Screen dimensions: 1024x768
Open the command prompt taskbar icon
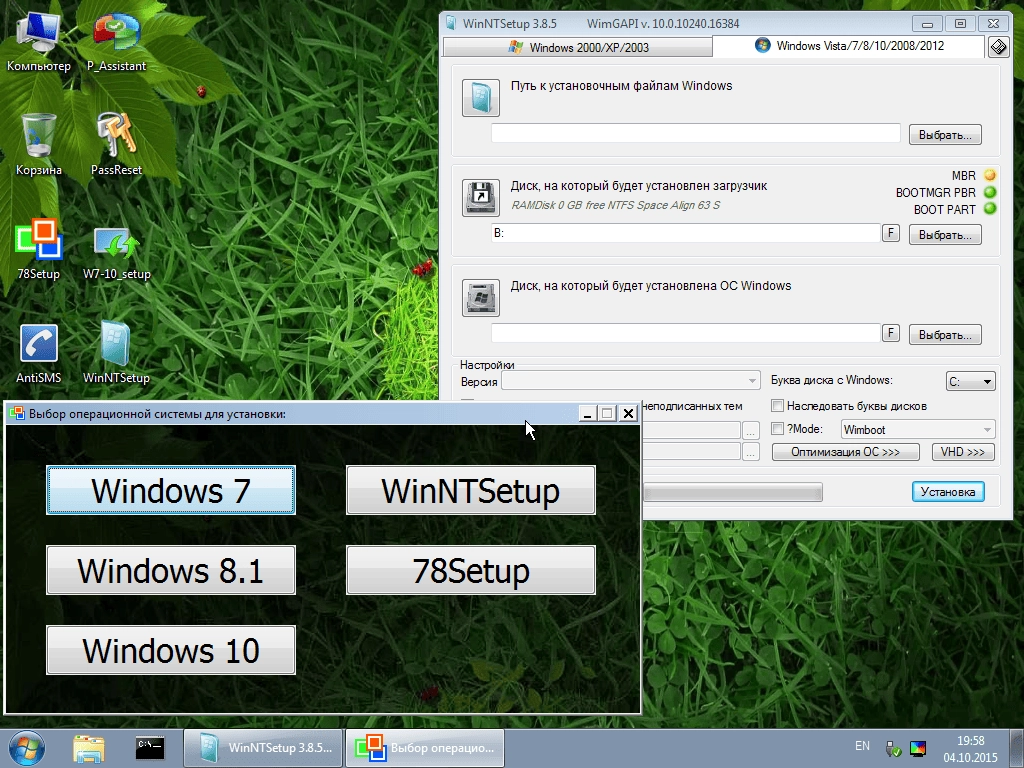[150, 748]
